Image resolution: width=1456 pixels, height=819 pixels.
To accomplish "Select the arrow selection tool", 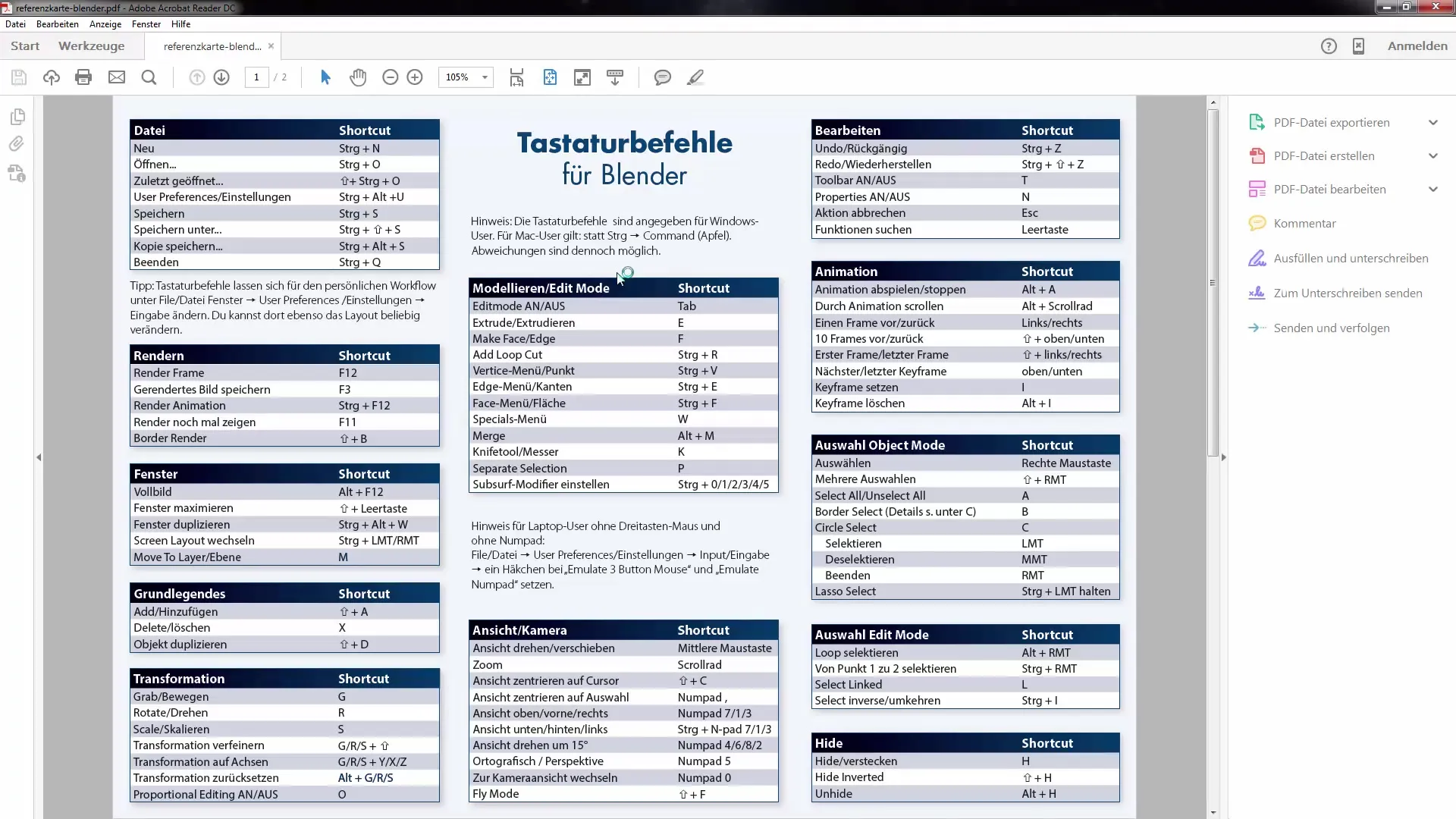I will tap(325, 77).
